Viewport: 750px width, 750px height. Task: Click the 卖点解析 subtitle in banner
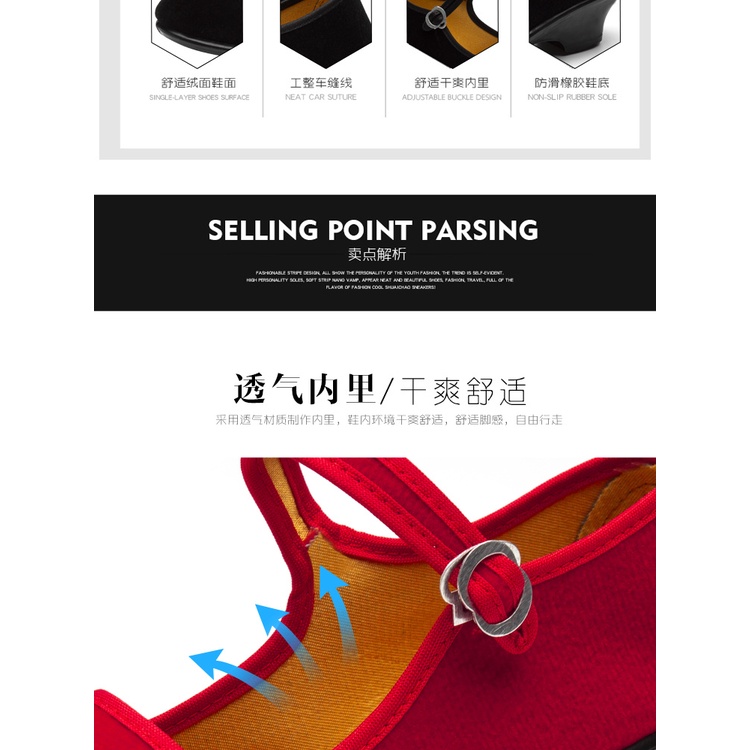[x=377, y=254]
